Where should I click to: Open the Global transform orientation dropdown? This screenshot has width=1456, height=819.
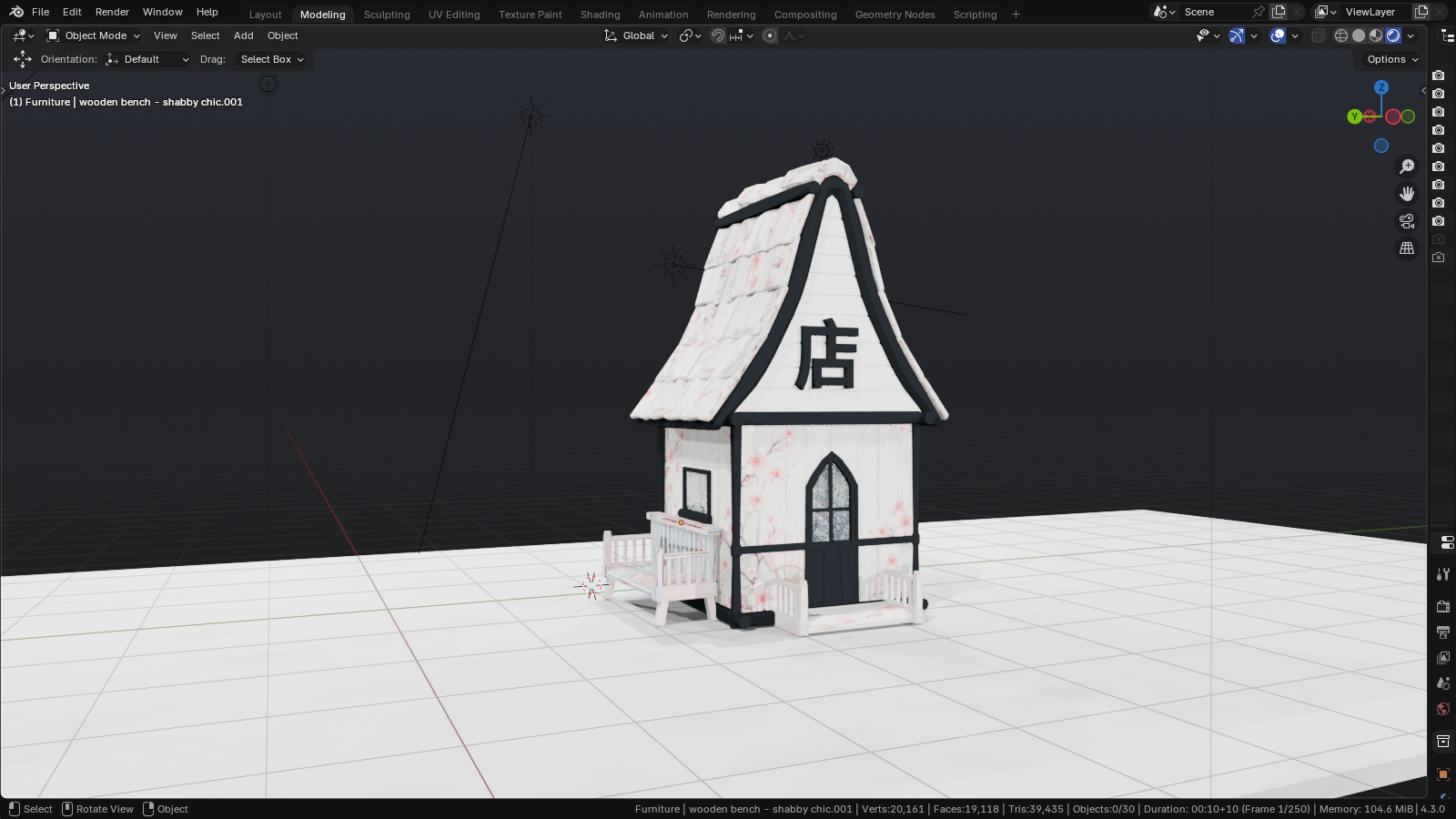(636, 35)
